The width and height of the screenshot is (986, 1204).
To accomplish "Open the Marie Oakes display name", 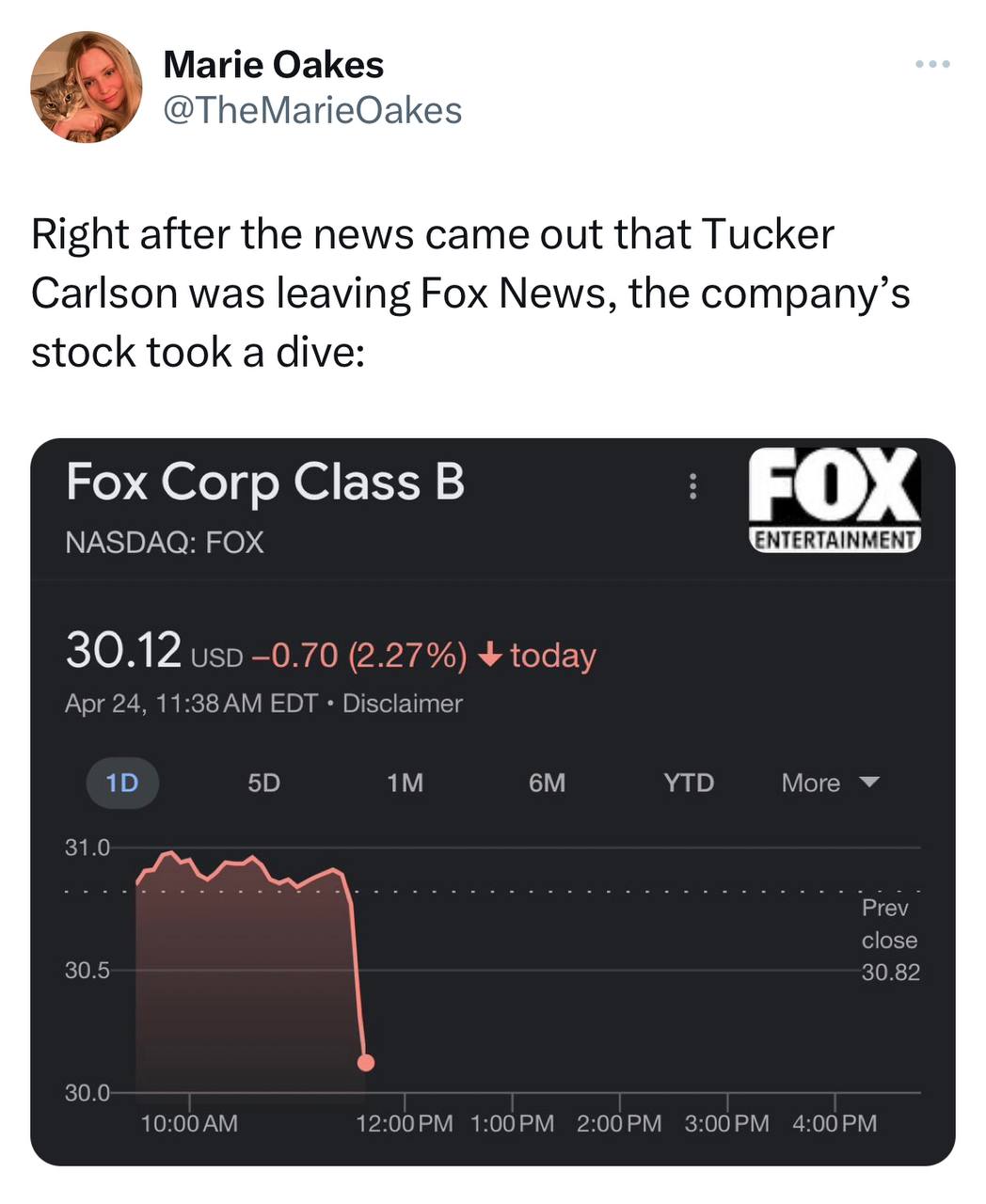I will (273, 65).
